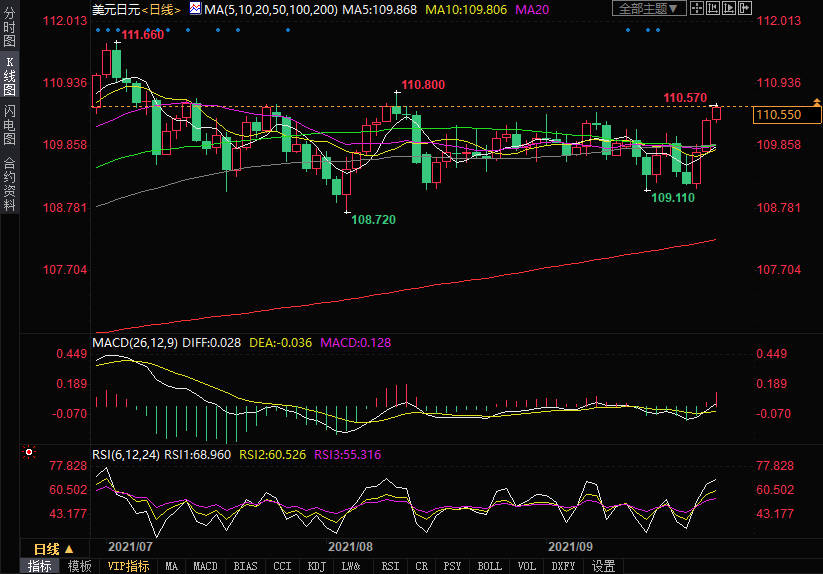Choose the MACD indicator button
Viewport: 823px width, 574px height.
tap(205, 566)
